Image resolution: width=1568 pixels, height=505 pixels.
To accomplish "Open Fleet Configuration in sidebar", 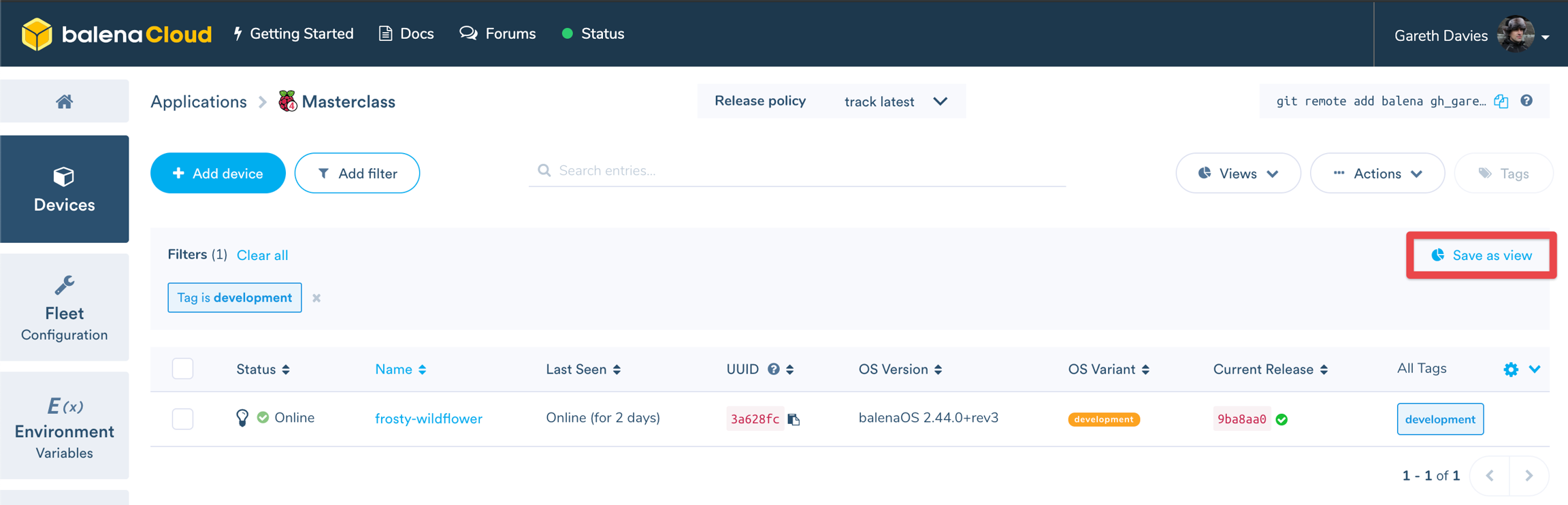I will point(64,308).
